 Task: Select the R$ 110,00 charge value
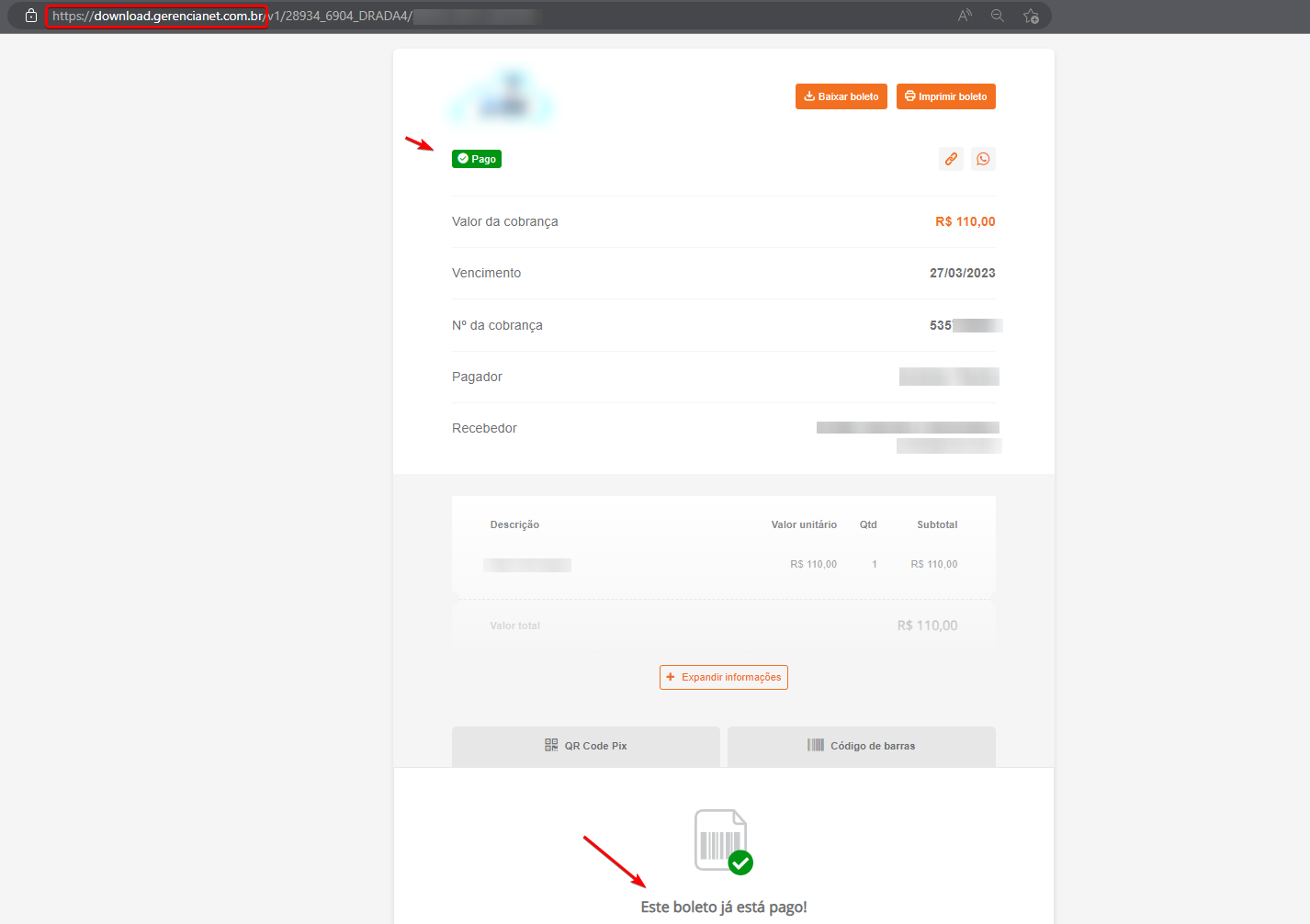(x=966, y=221)
